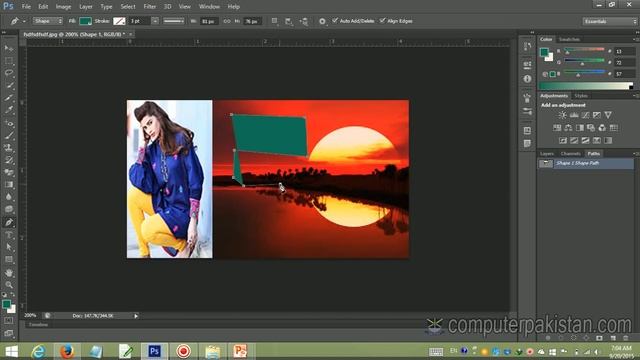
Task: Open the collapsed History panel icon
Action: pos(527,47)
